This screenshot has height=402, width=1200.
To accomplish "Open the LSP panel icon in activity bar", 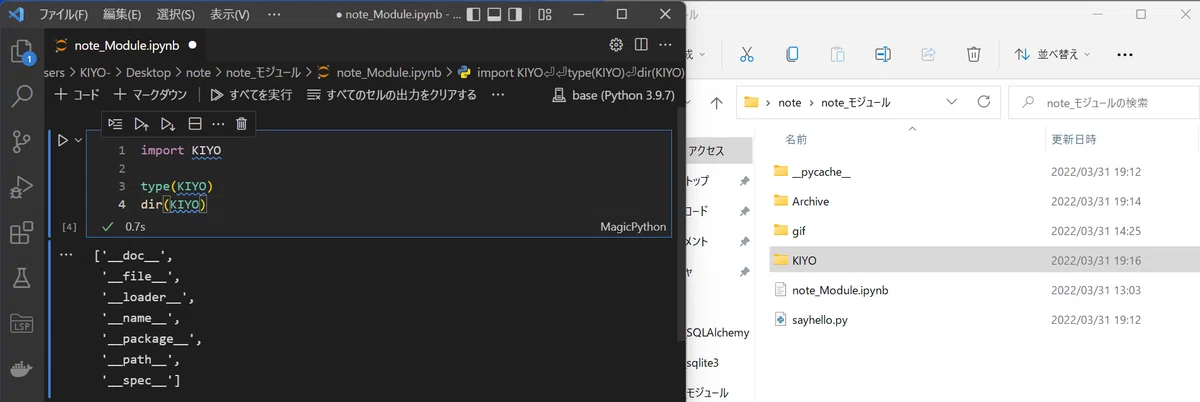I will click(x=21, y=323).
